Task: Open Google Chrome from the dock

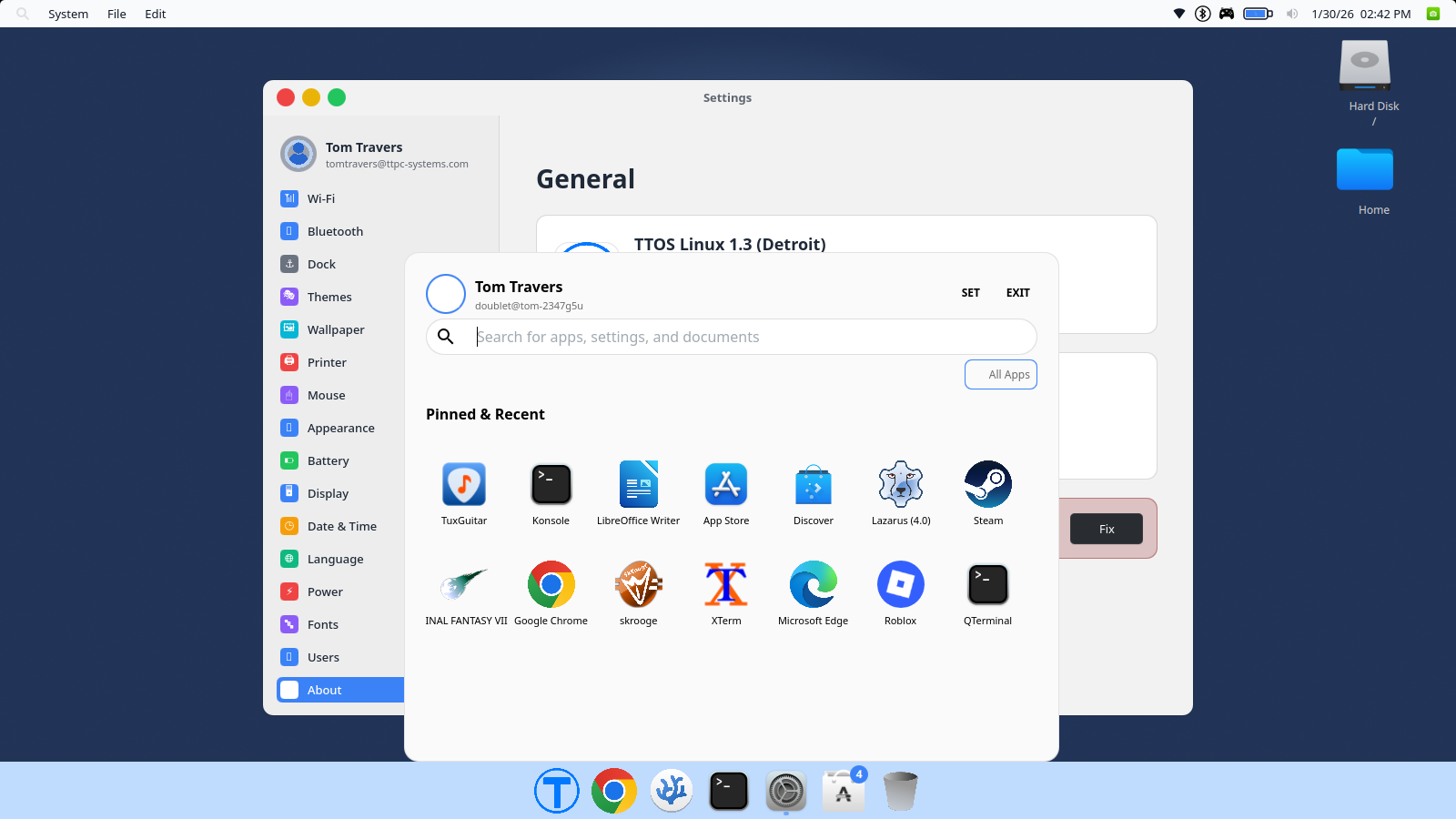Action: [x=614, y=791]
